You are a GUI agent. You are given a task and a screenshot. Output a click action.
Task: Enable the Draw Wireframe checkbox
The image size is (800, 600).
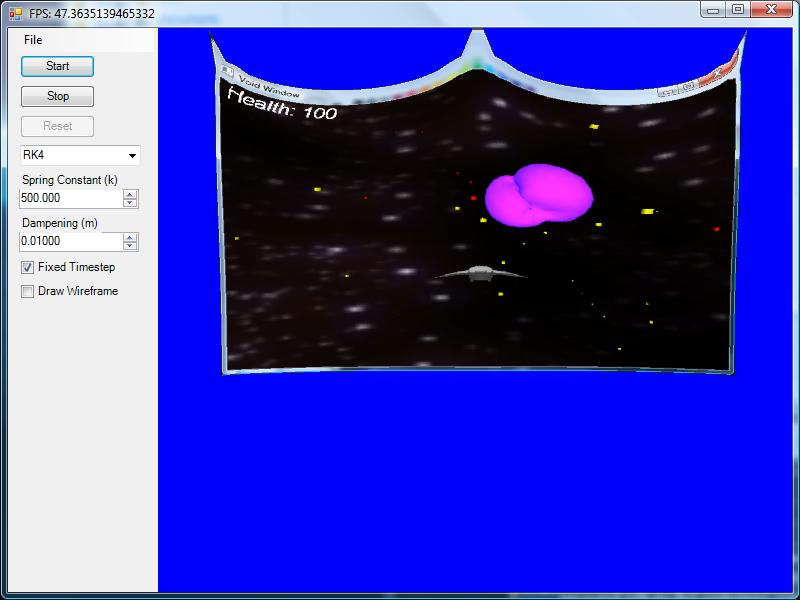click(x=28, y=292)
